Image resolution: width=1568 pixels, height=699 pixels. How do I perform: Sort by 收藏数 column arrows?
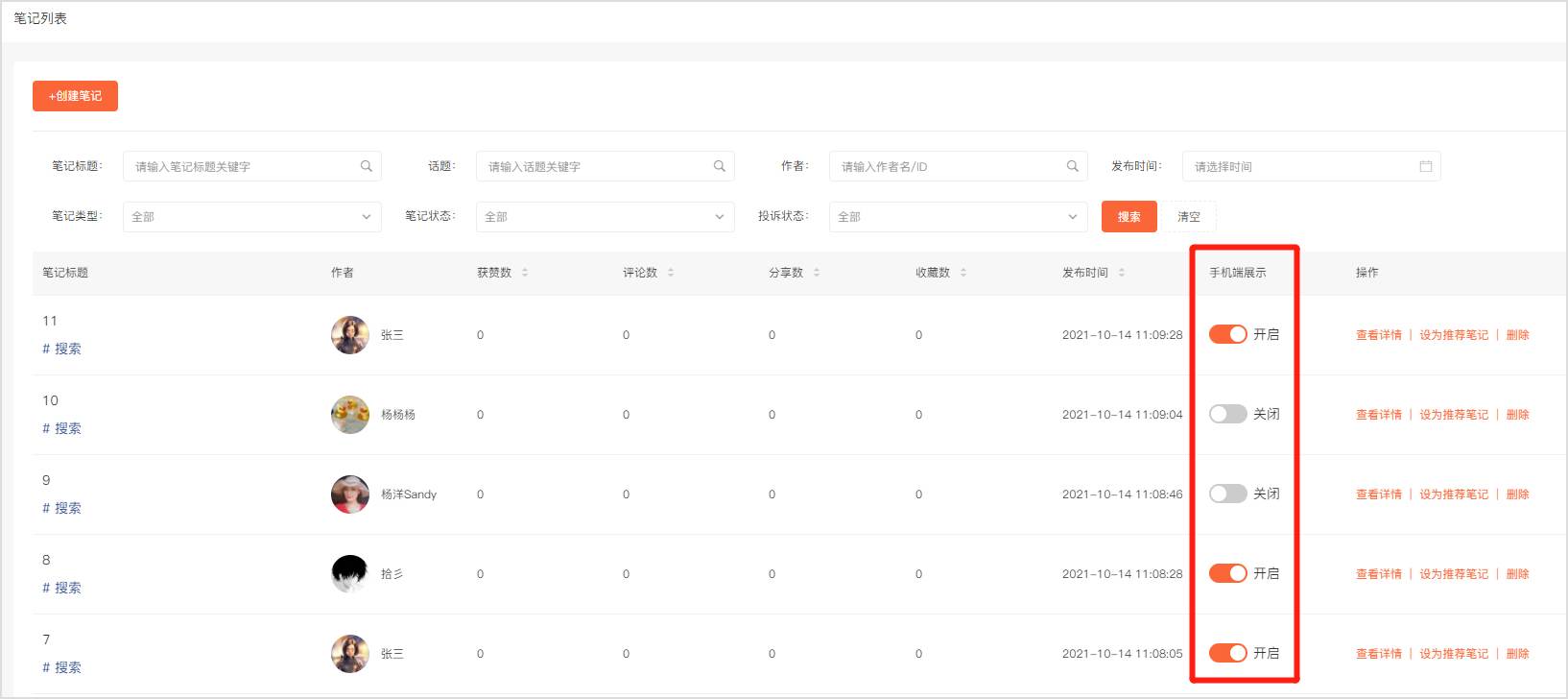[x=963, y=273]
